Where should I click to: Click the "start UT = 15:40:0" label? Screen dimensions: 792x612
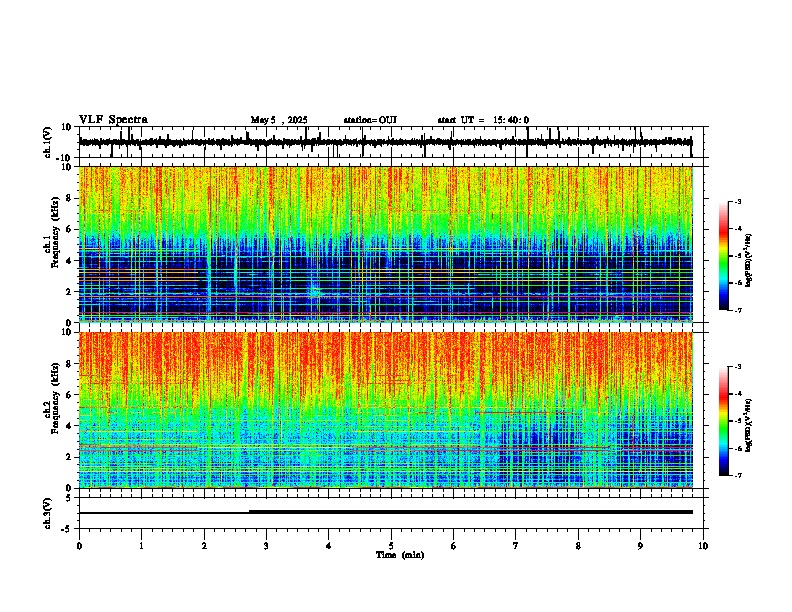click(483, 120)
